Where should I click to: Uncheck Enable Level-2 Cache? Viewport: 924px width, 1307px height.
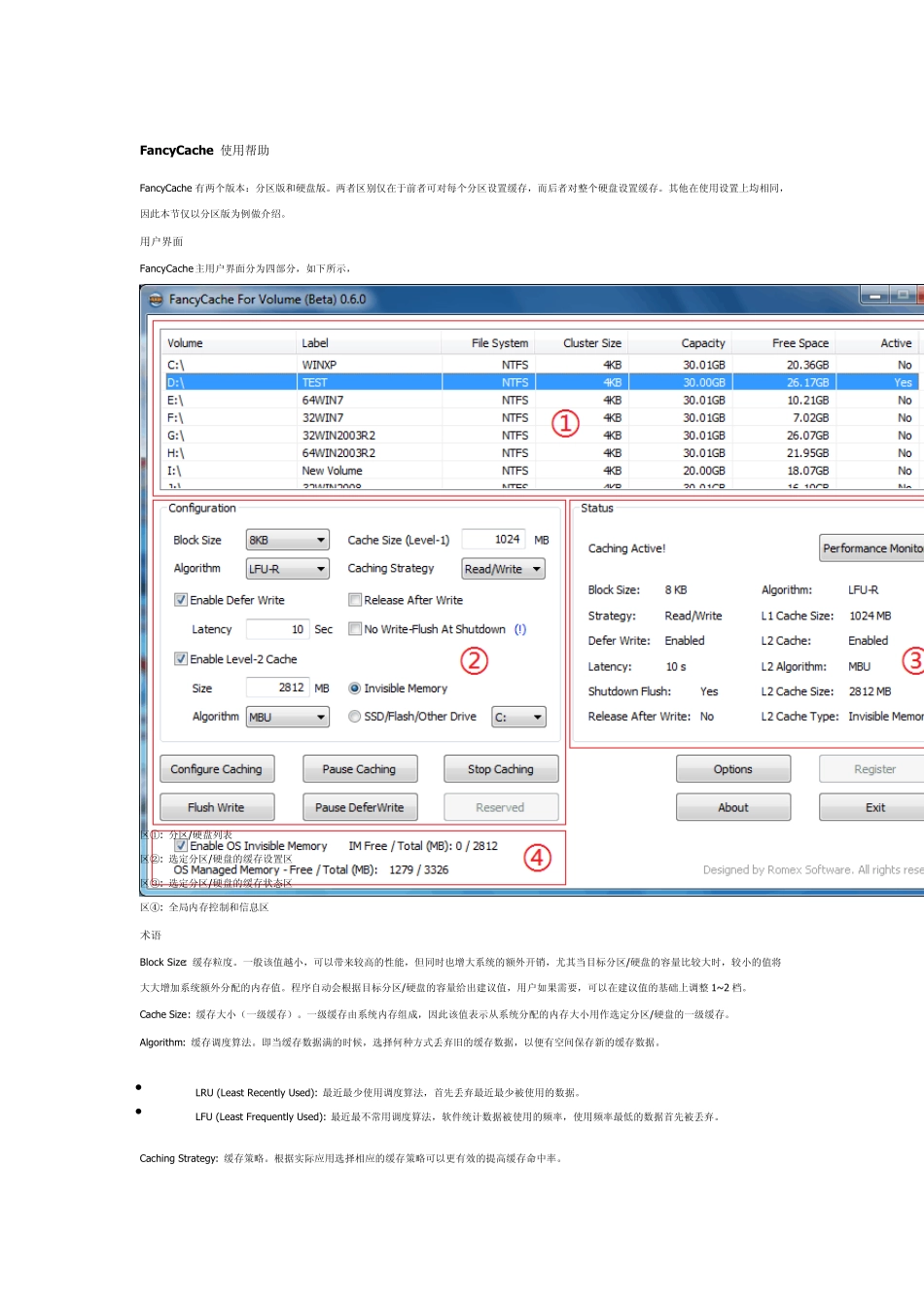click(181, 658)
